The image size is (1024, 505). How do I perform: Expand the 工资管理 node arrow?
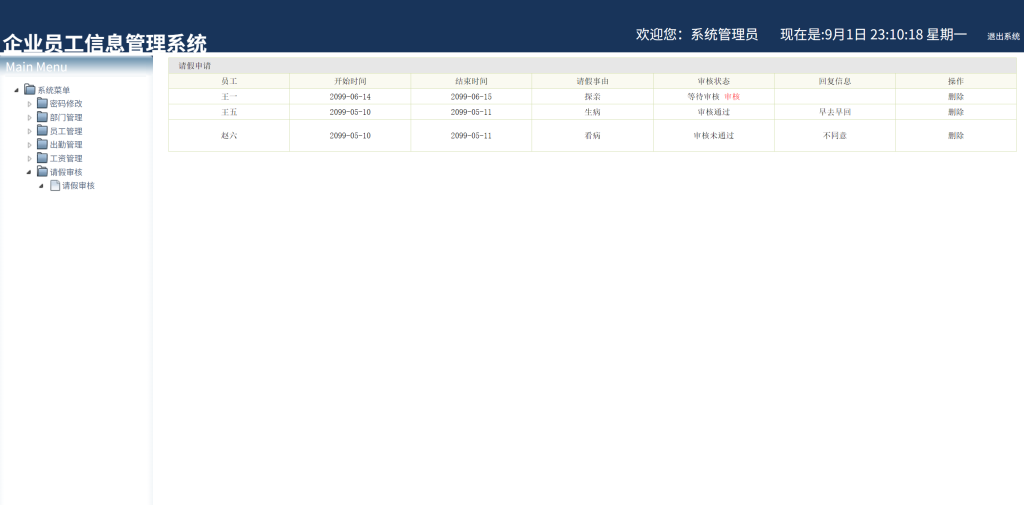tap(29, 159)
